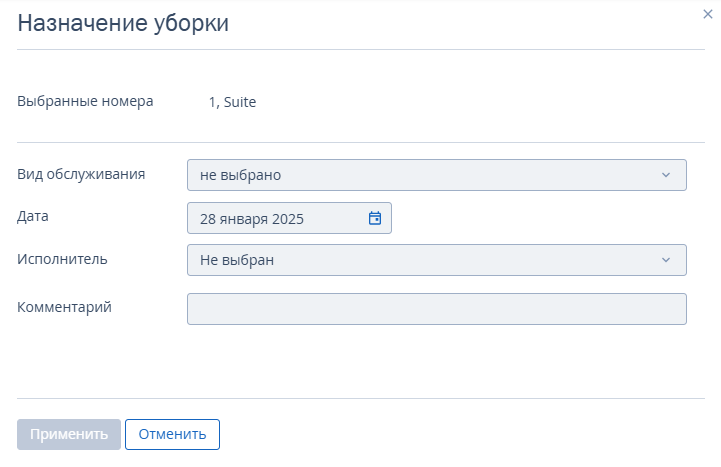Click the Выбранные номера label
This screenshot has width=721, height=467.
[x=85, y=101]
